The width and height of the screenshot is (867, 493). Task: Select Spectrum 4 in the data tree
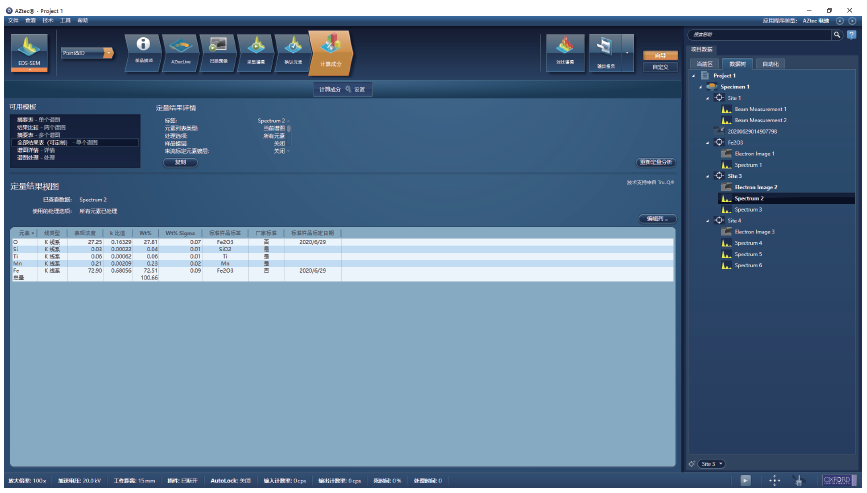(748, 243)
